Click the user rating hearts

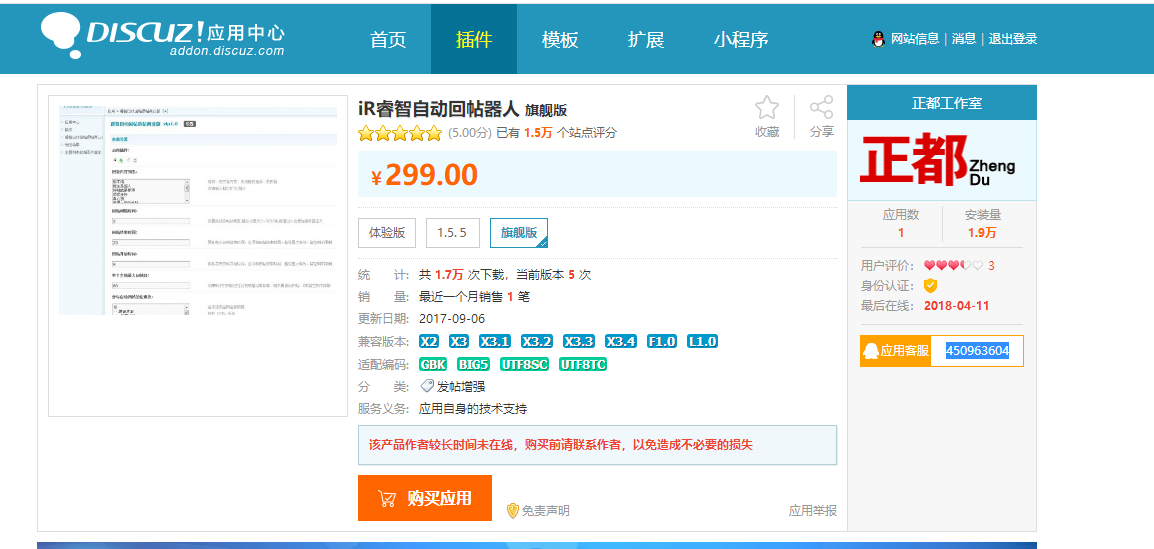coord(953,266)
